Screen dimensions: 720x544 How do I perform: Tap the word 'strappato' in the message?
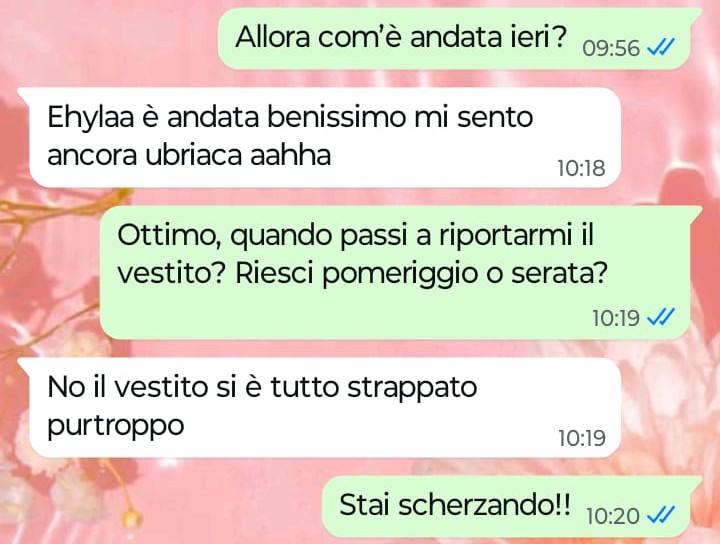click(412, 388)
